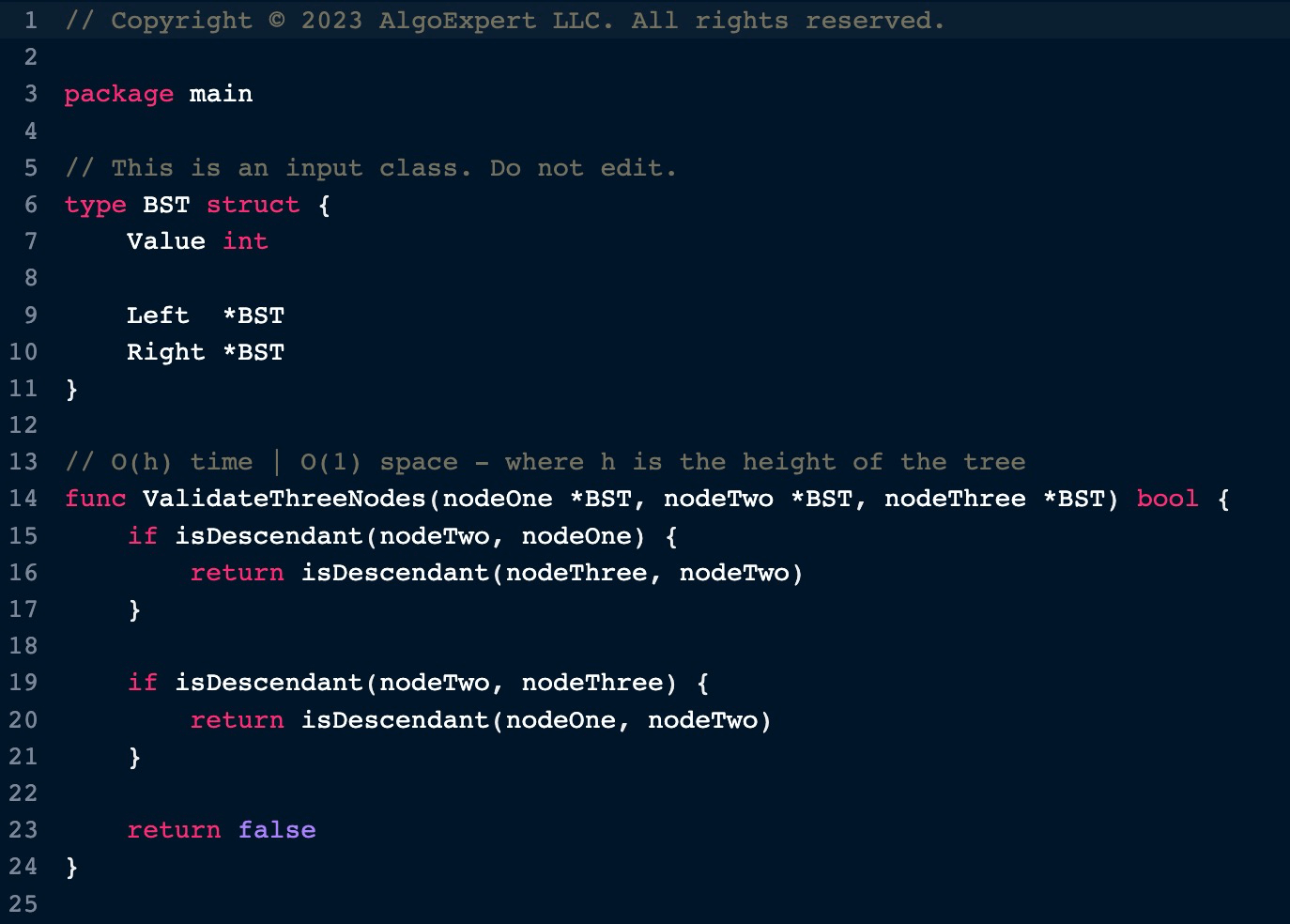Click line number 14 in the gutter
1290x924 pixels.
tap(23, 499)
